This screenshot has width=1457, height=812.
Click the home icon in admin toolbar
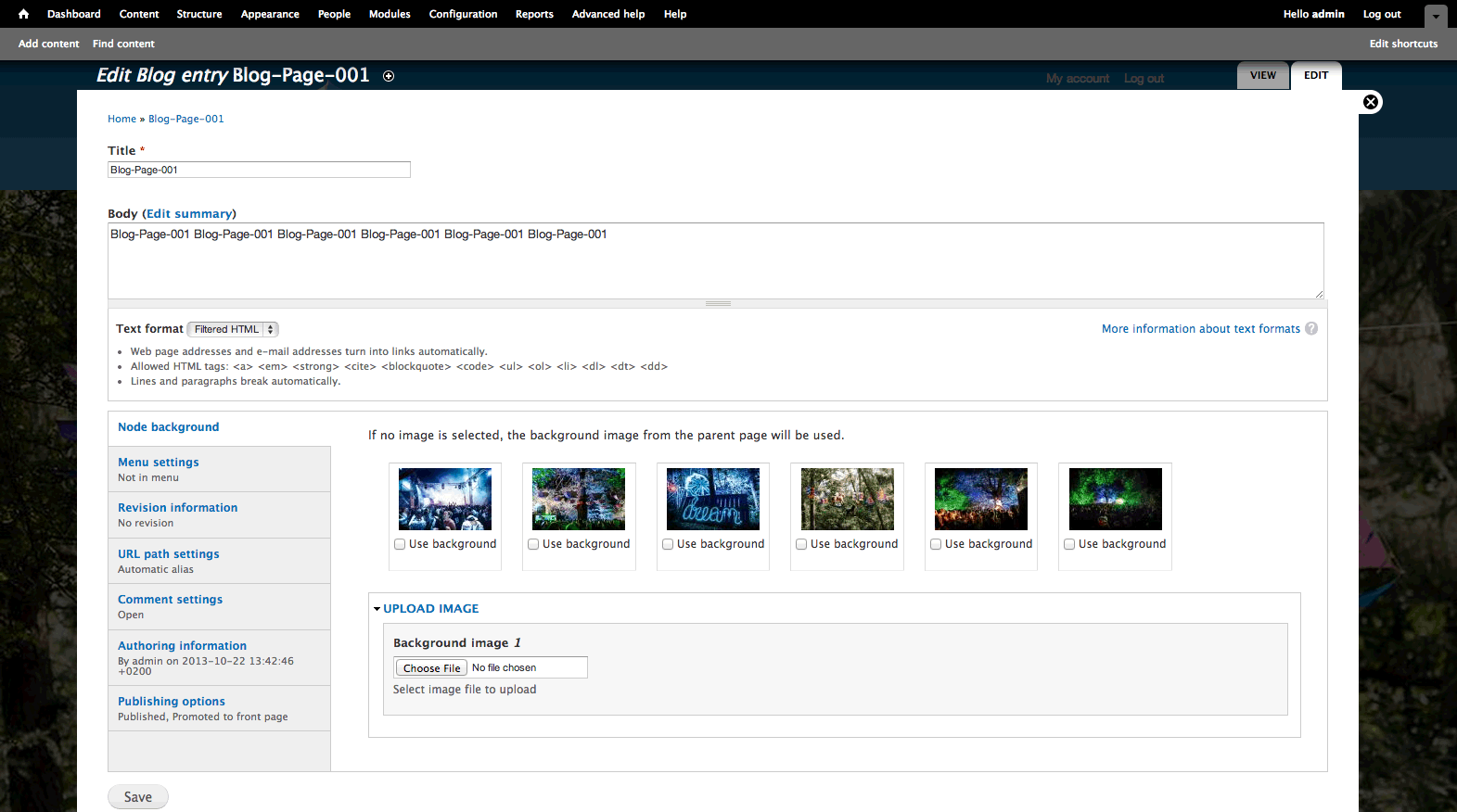coord(23,14)
